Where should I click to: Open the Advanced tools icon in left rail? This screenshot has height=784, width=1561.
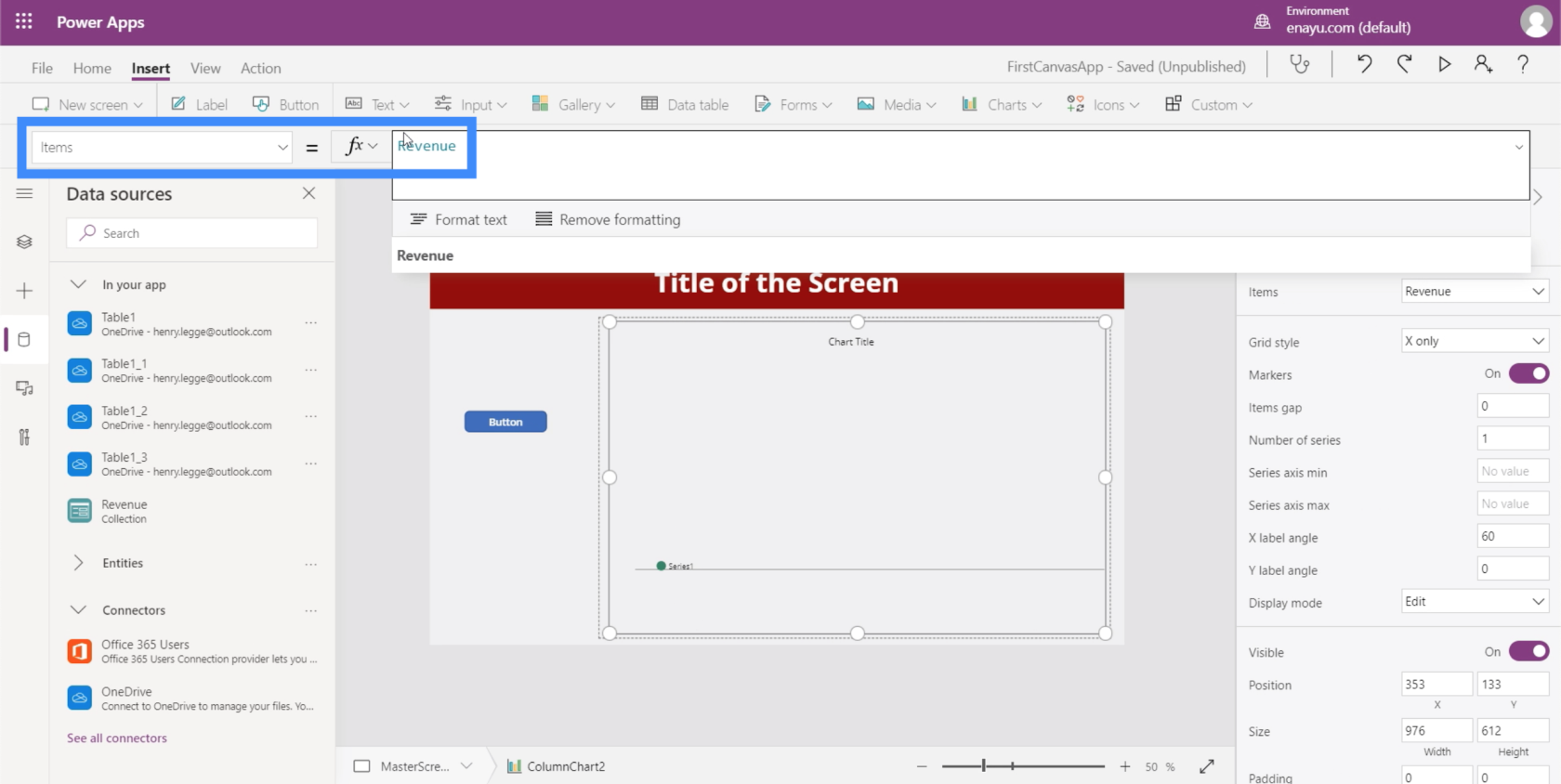[x=24, y=437]
